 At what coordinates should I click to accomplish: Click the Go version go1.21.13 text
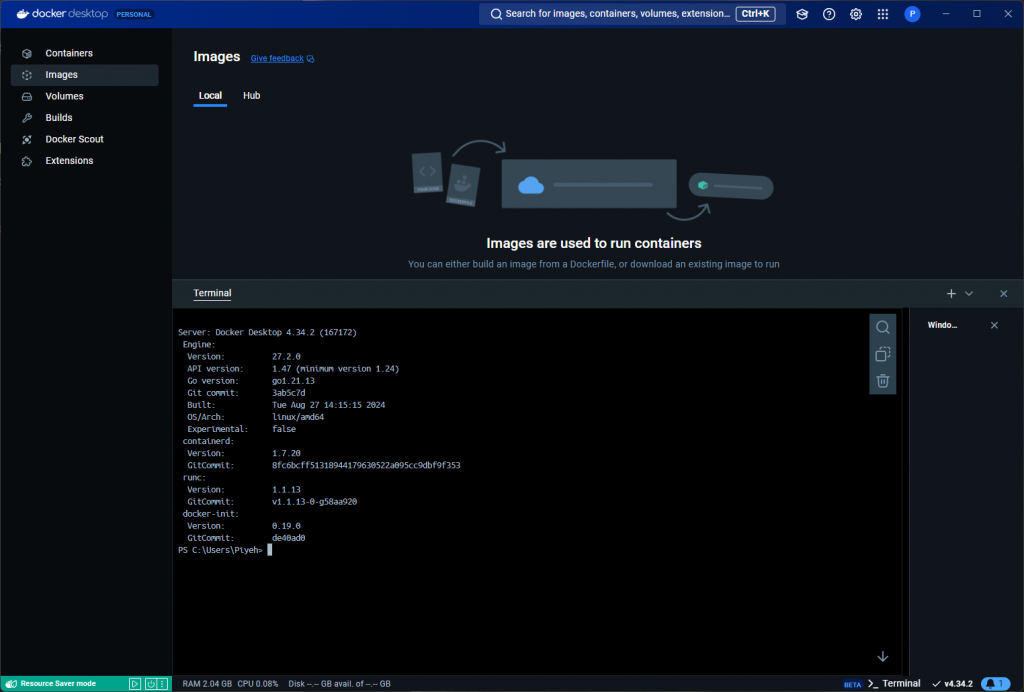(293, 381)
